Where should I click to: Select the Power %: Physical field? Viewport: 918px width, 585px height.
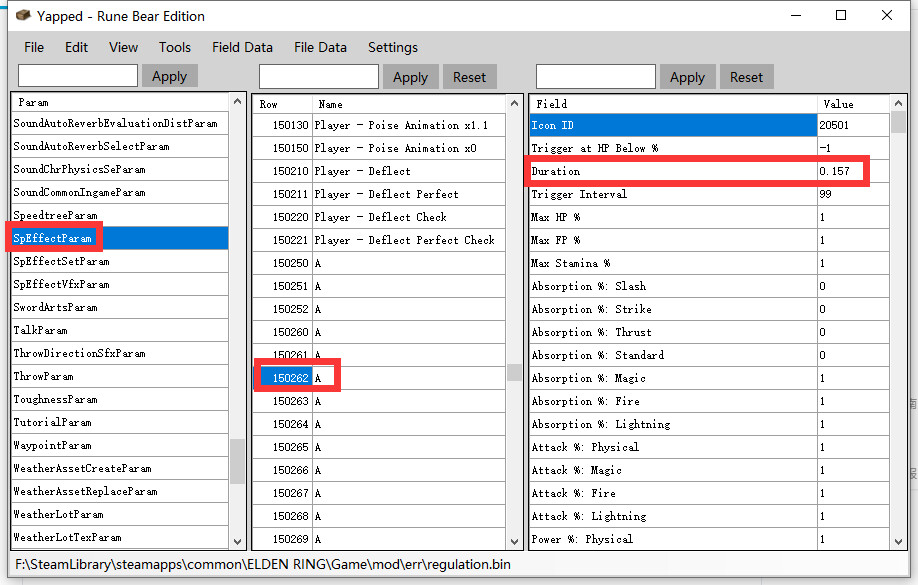tap(673, 539)
